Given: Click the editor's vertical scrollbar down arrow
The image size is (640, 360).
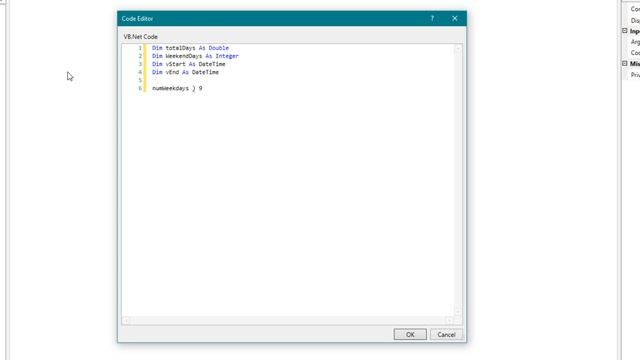Looking at the screenshot, I should (x=458, y=312).
